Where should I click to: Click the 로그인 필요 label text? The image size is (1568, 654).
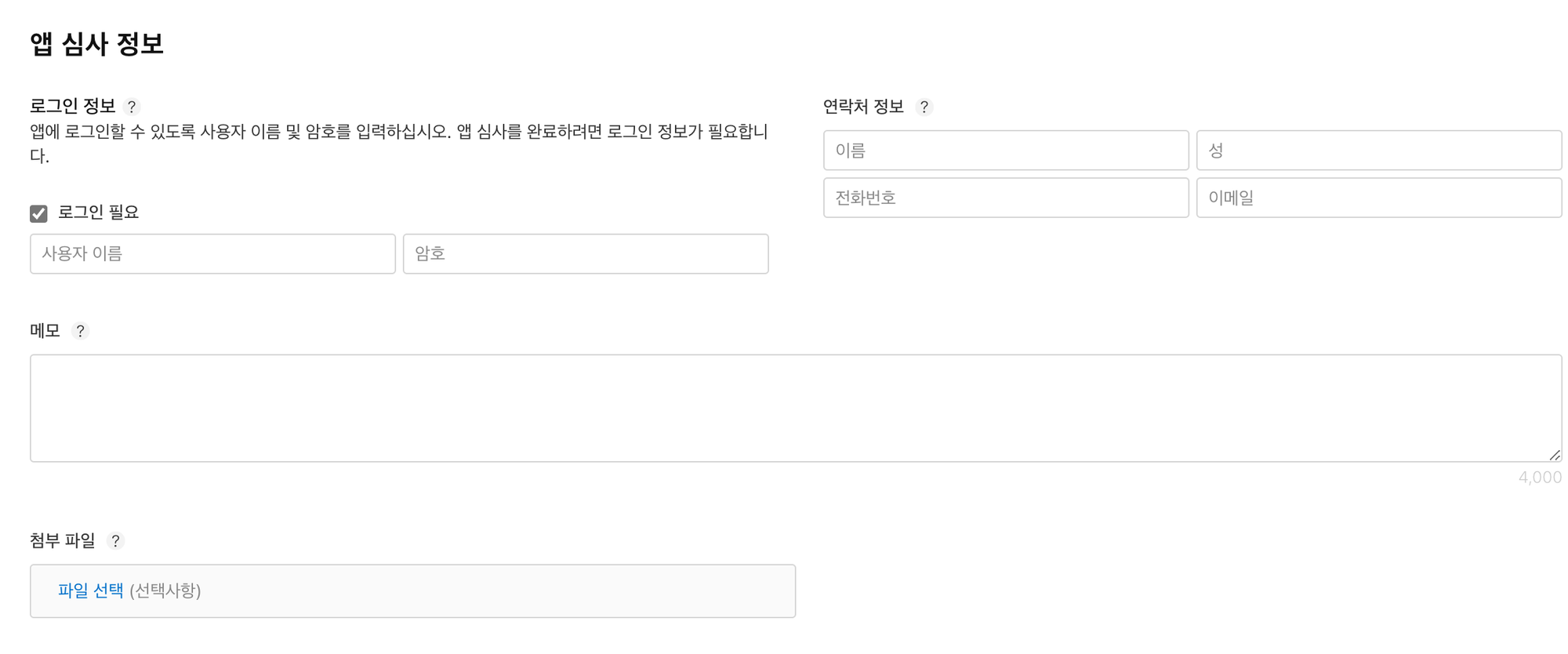[x=99, y=213]
